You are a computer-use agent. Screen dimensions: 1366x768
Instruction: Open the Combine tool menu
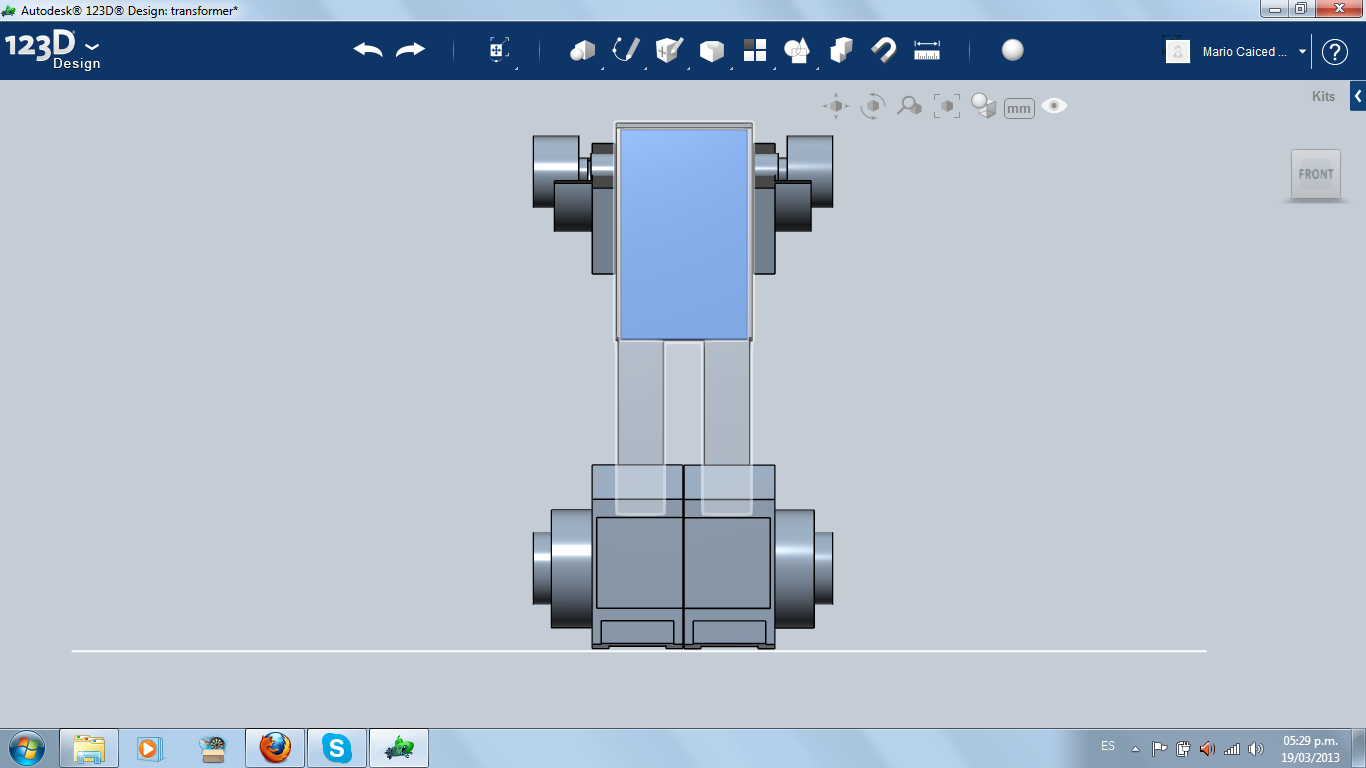841,50
